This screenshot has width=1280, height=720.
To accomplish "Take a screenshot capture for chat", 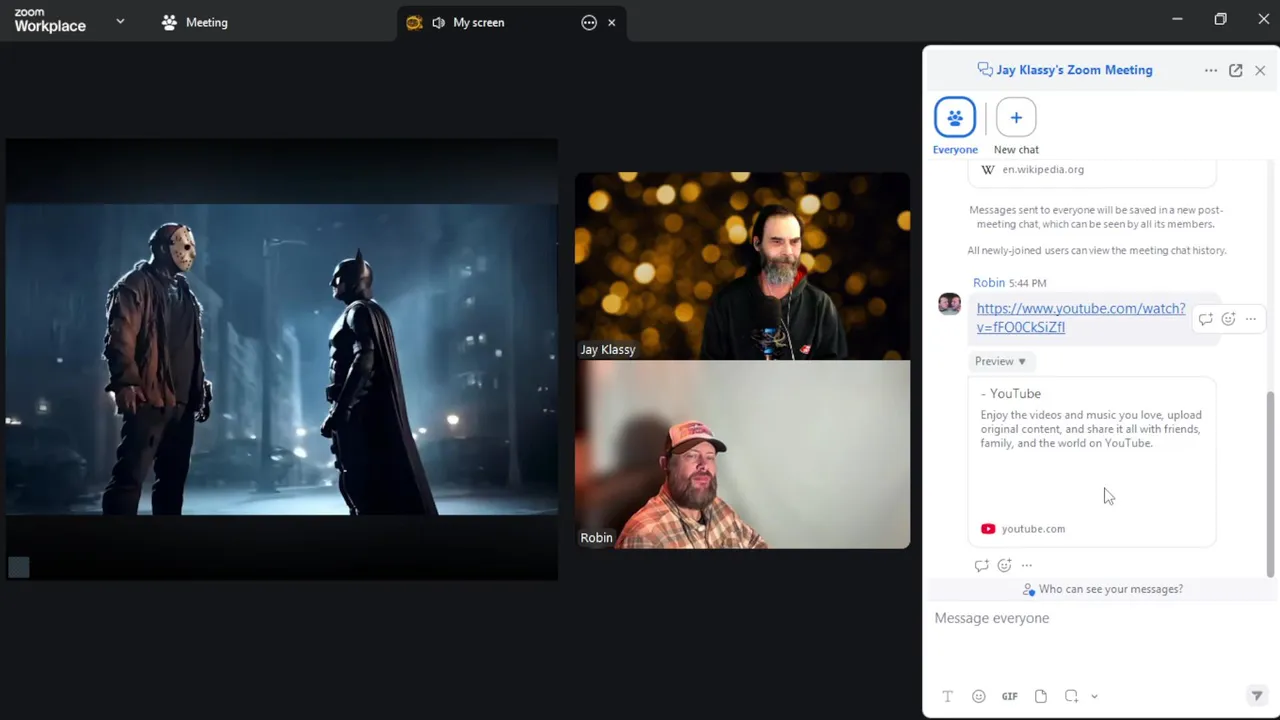I will [x=1072, y=696].
